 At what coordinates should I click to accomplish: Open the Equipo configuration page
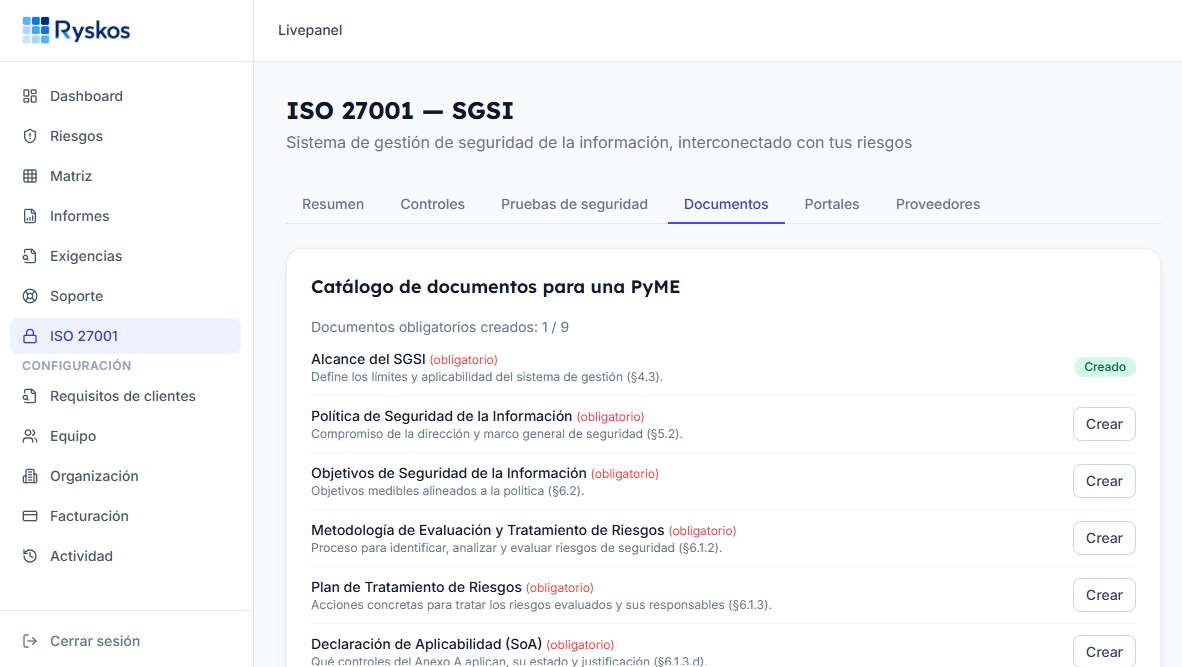click(125, 436)
